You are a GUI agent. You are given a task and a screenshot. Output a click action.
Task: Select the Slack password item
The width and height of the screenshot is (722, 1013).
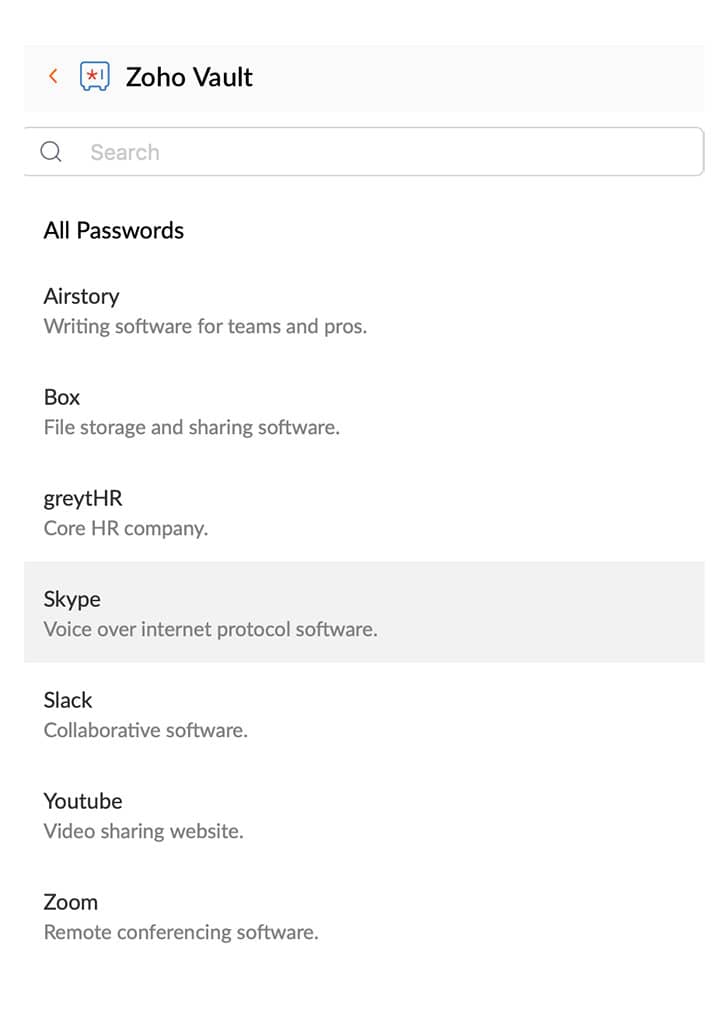[x=68, y=700]
